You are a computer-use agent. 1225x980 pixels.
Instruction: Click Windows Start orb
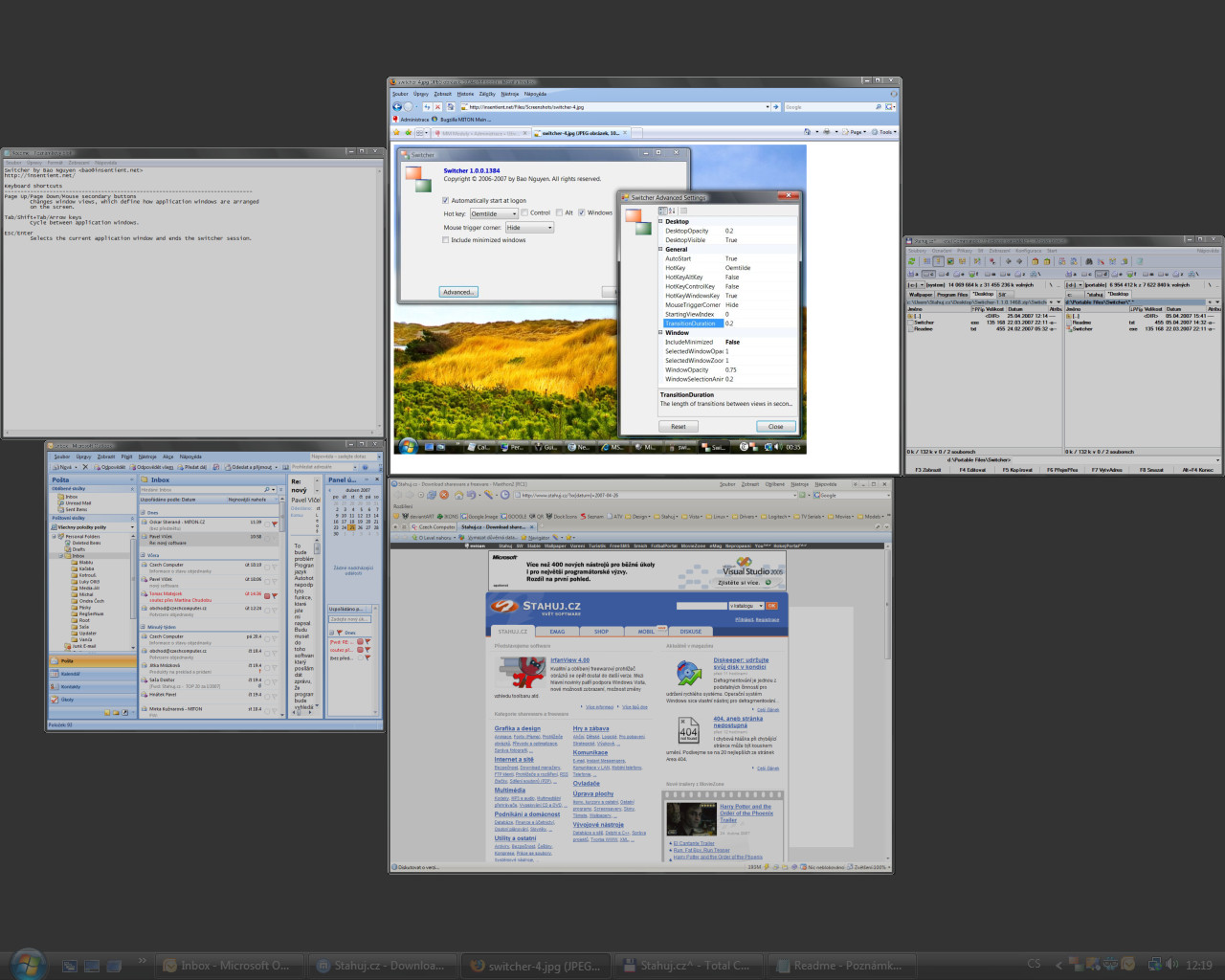[27, 965]
